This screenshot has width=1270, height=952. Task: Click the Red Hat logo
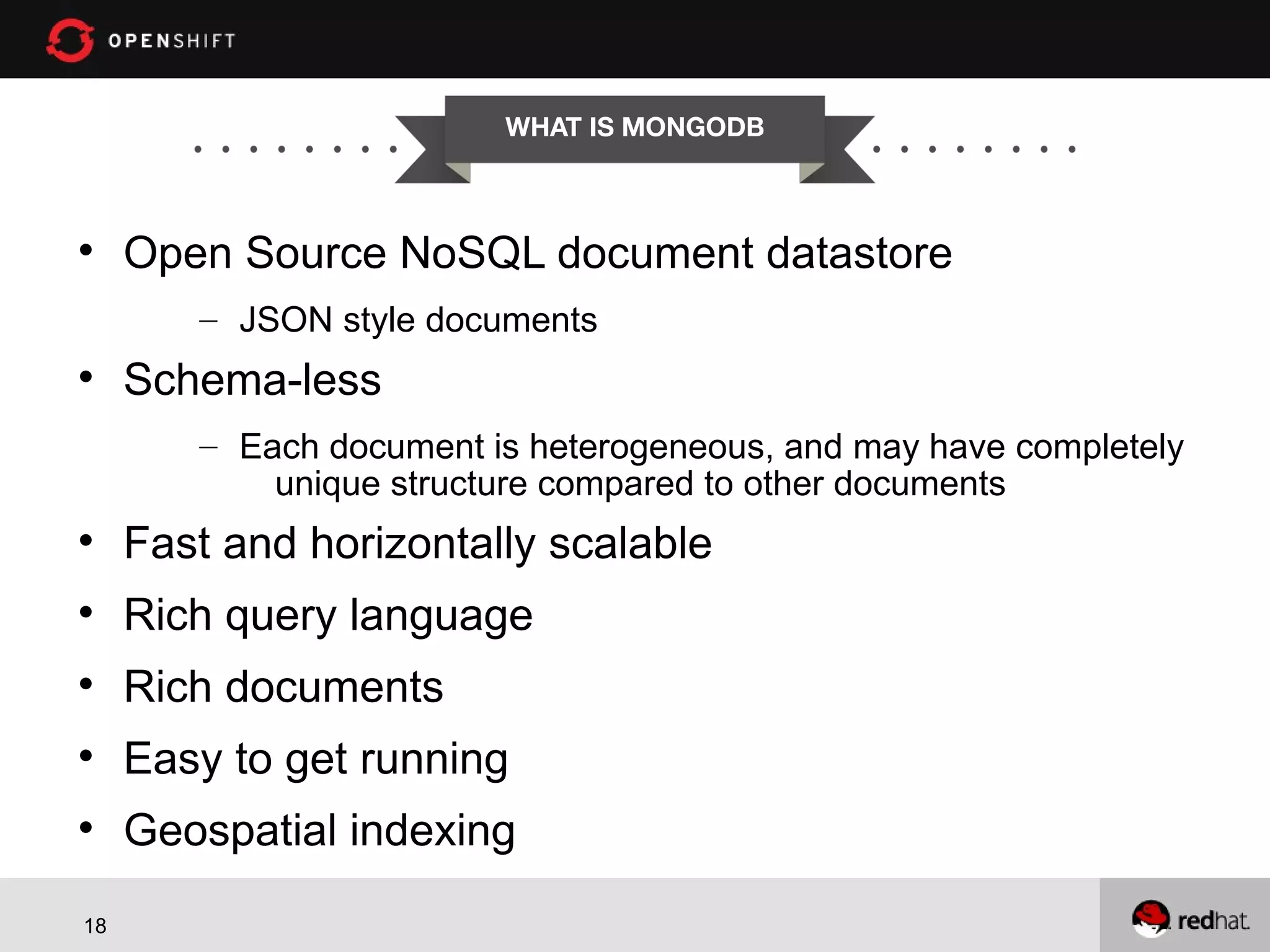[1190, 919]
